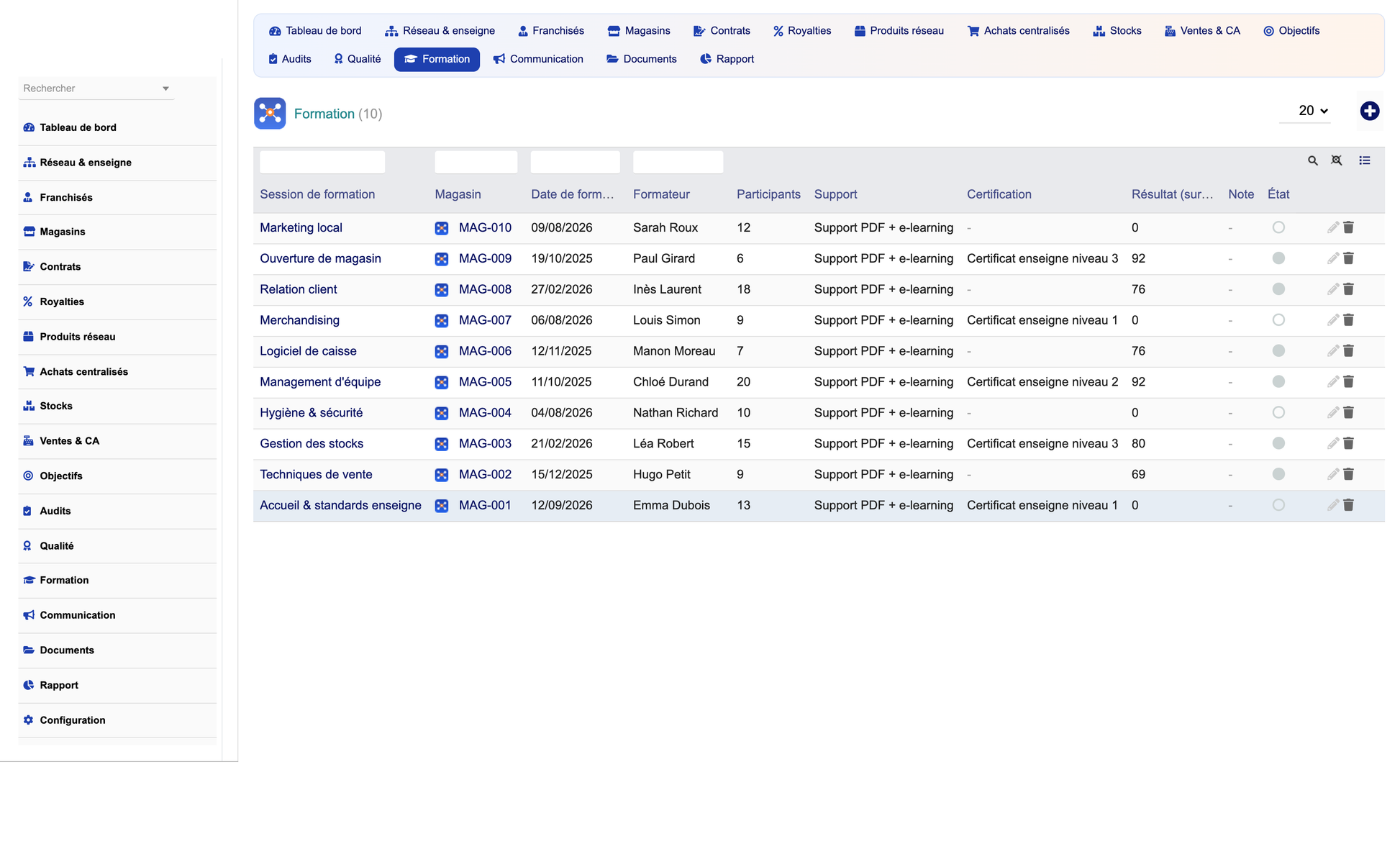Sort by the Participants column header
Screen dimensions: 1400x867
click(x=768, y=194)
